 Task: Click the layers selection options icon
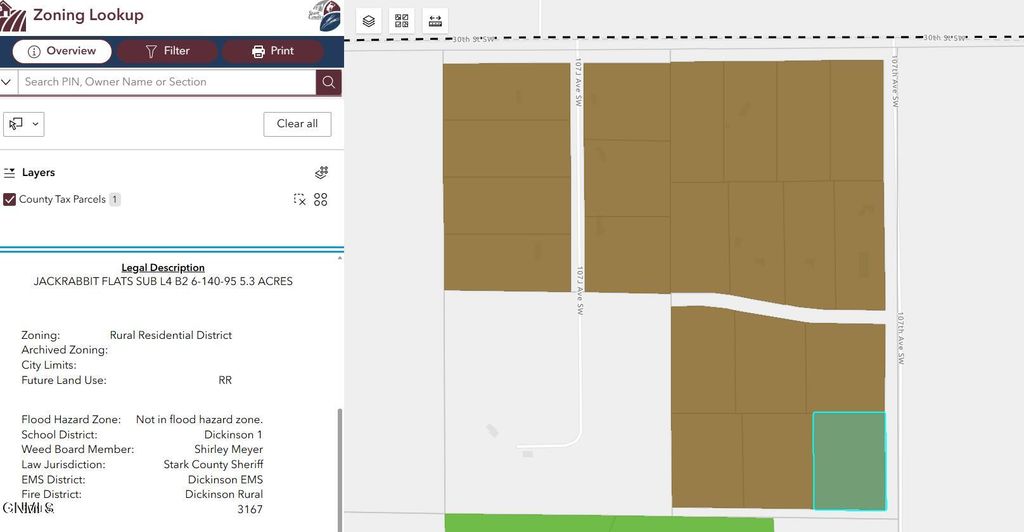(x=321, y=173)
